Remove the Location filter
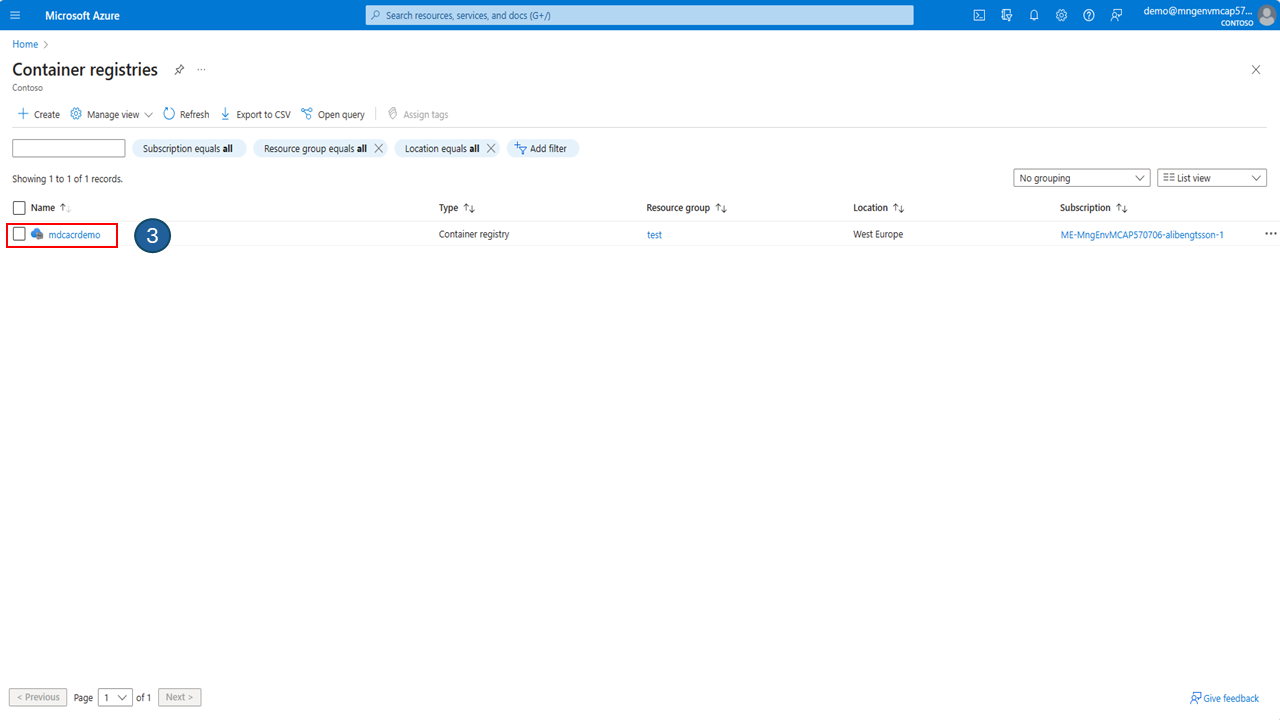This screenshot has height=720, width=1280. [491, 148]
